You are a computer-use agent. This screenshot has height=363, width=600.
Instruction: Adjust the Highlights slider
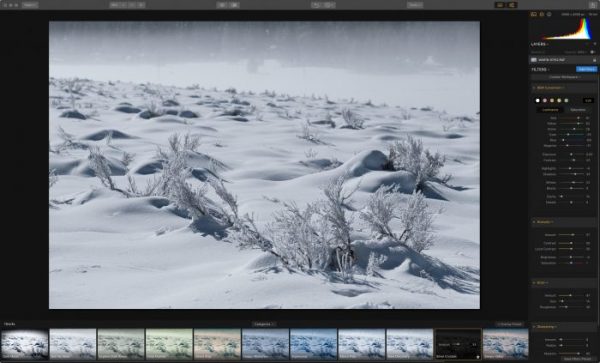click(572, 168)
